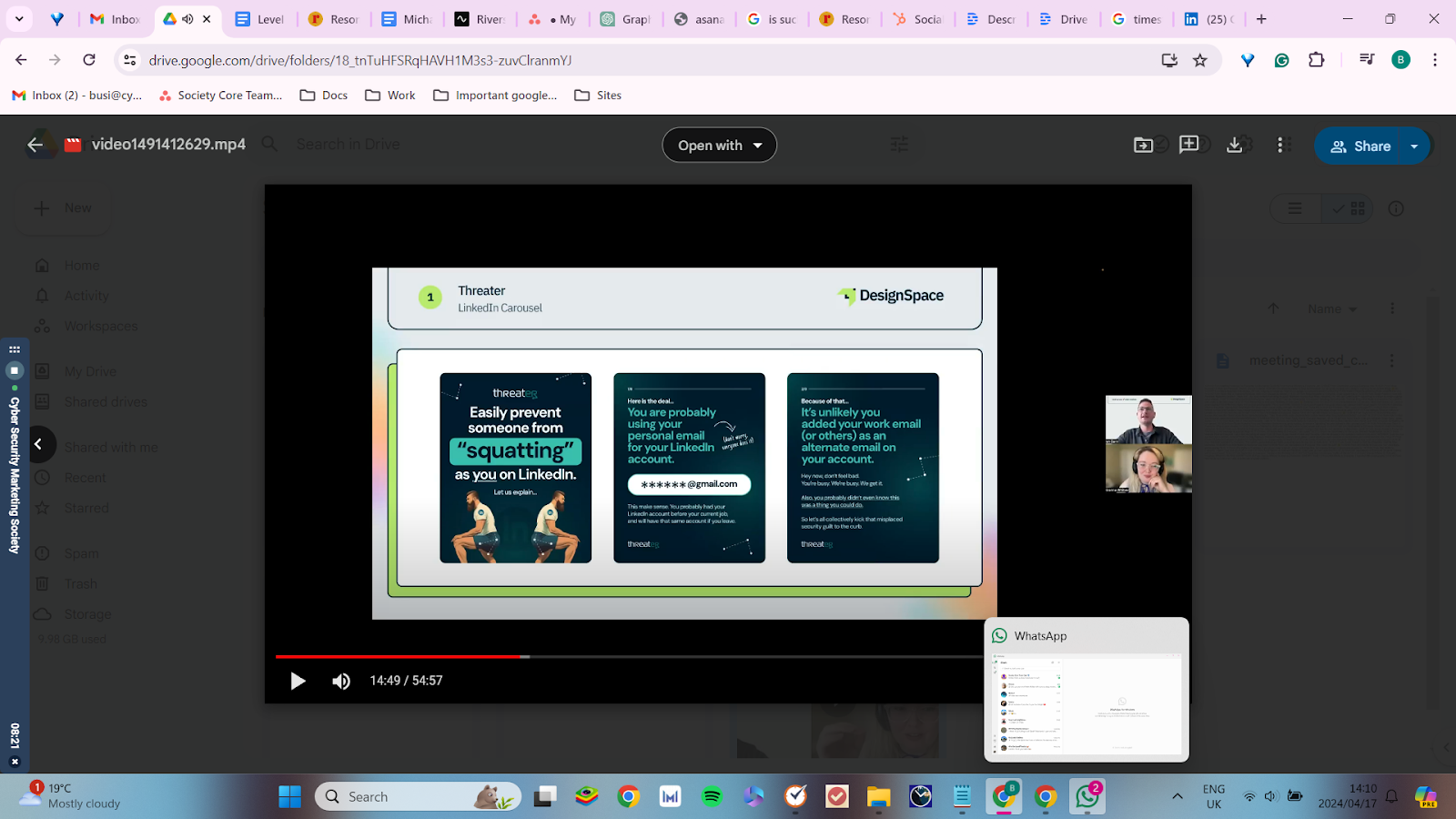Open Chrome three-dot menu
Viewport: 1456px width, 819px height.
point(1435,60)
